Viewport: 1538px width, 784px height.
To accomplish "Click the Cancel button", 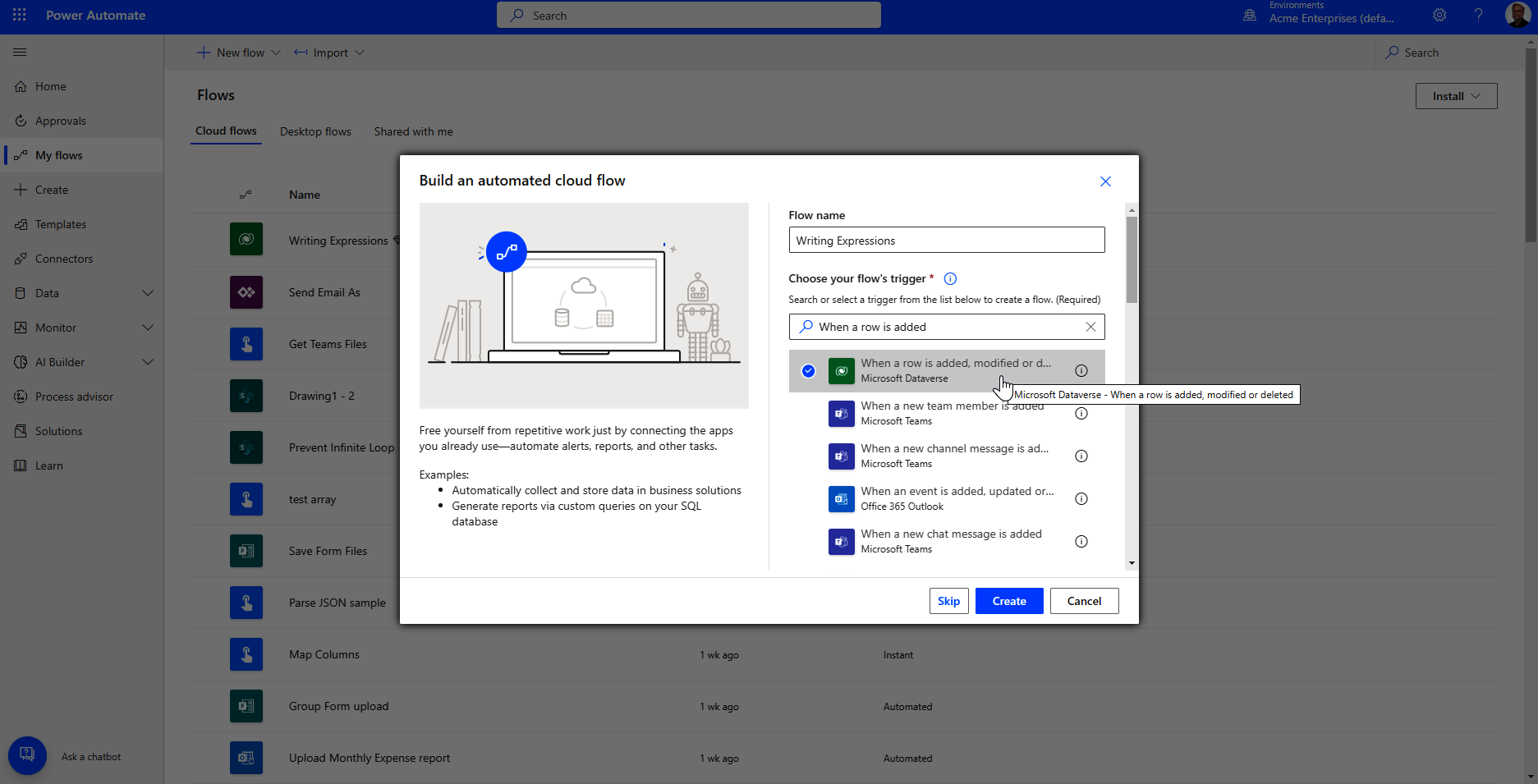I will coord(1084,601).
